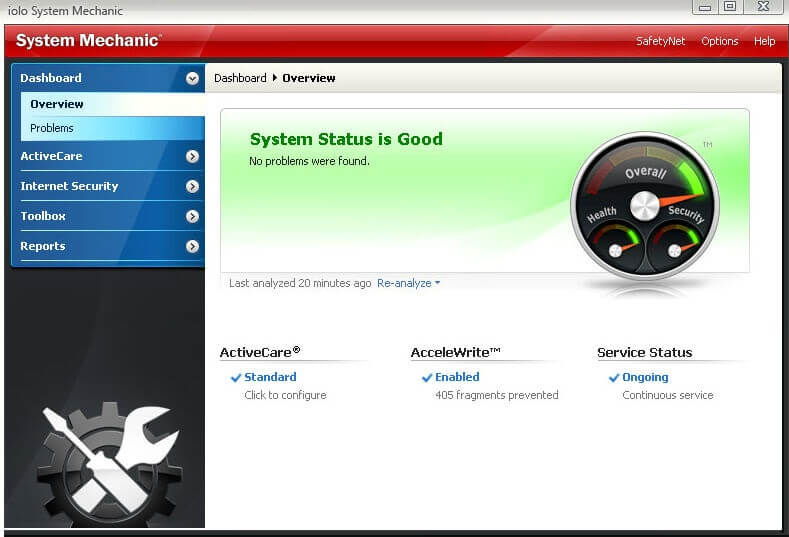
Task: Open the Re-analyze dropdown arrow
Action: point(437,283)
